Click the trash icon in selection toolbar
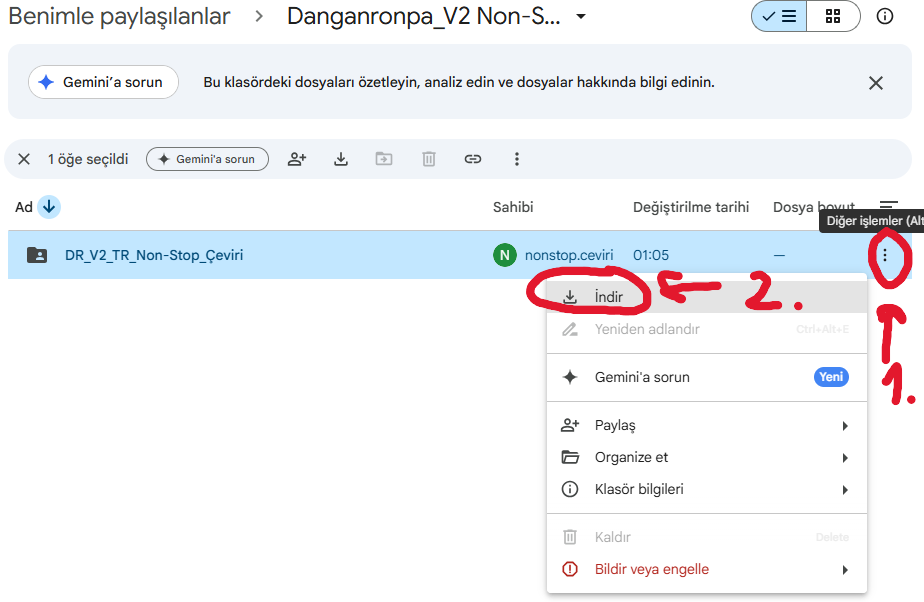The height and width of the screenshot is (602, 924). tap(429, 159)
